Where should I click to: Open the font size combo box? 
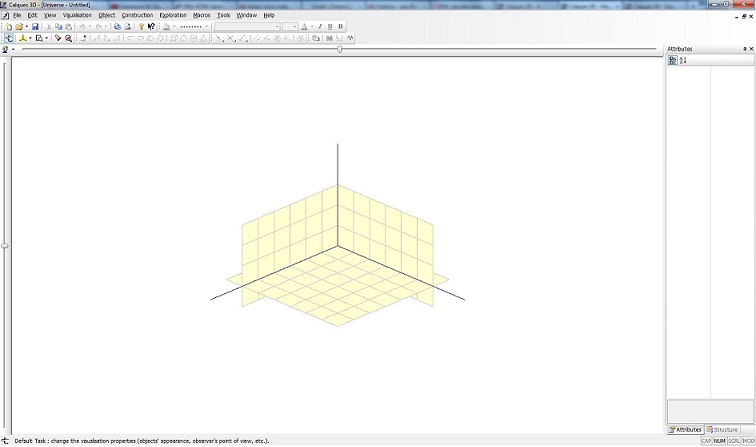pyautogui.click(x=289, y=27)
